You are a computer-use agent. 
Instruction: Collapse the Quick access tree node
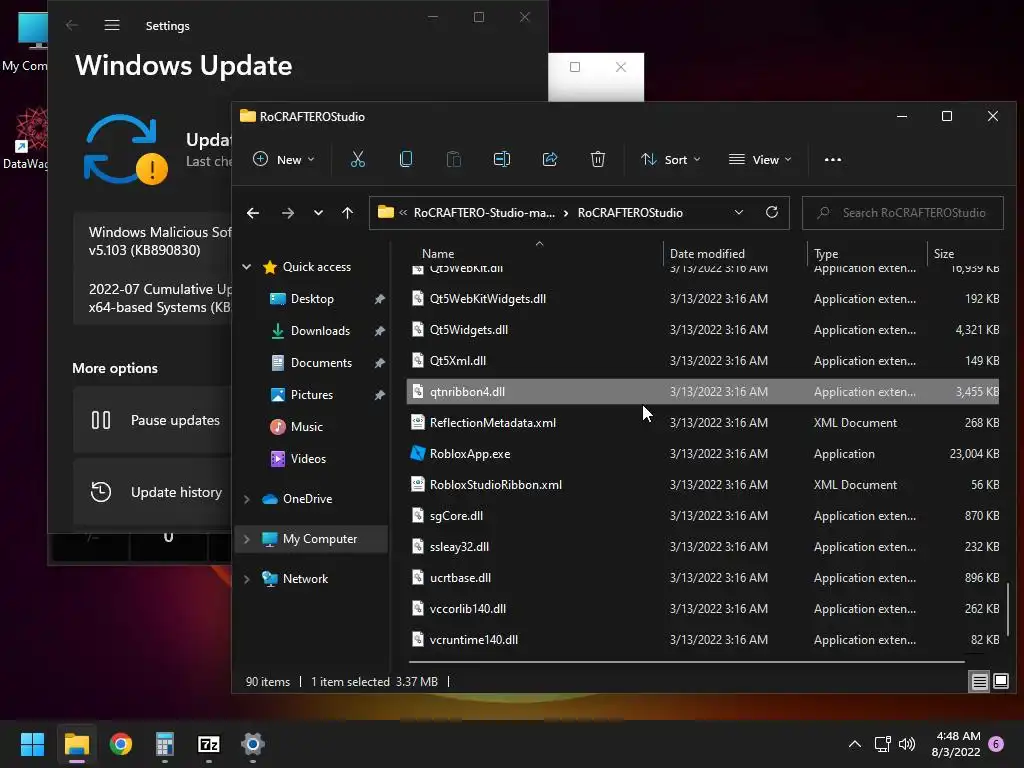coord(247,266)
